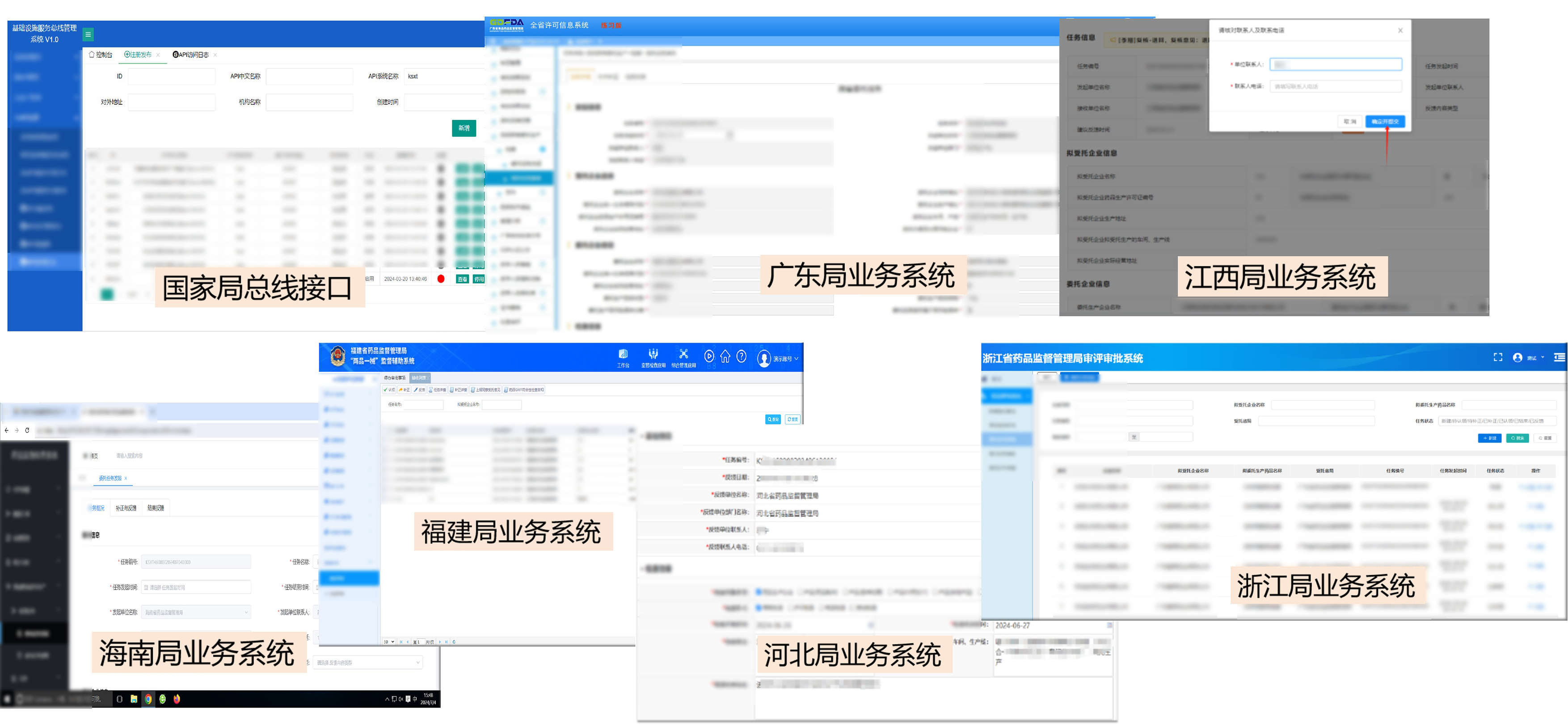Click the 补正 arrow toolbar button
Viewport: 1568px width, 725px height.
pos(404,390)
